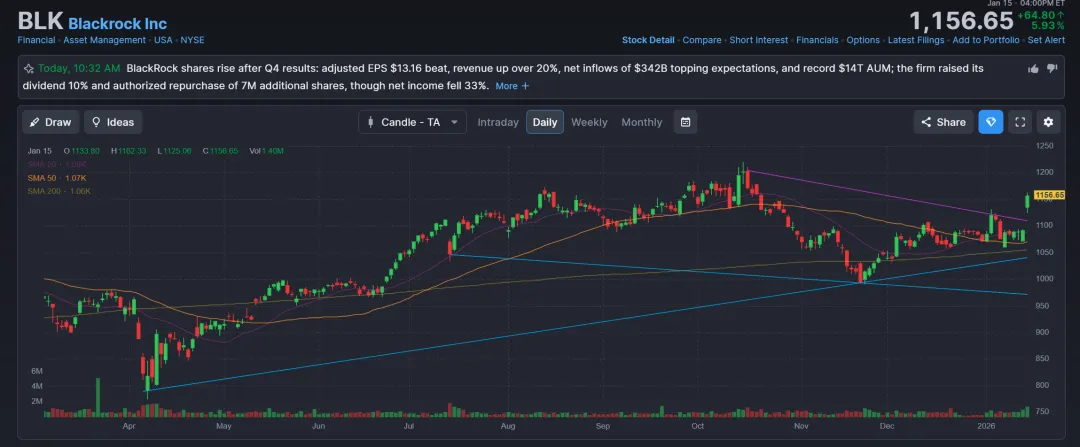
Task: Click the NYSE exchange link
Action: (192, 40)
